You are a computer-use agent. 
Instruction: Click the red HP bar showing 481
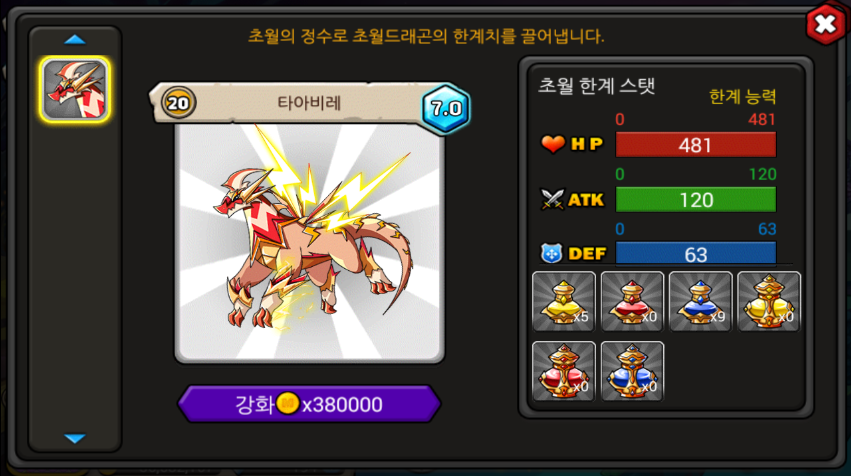[696, 145]
